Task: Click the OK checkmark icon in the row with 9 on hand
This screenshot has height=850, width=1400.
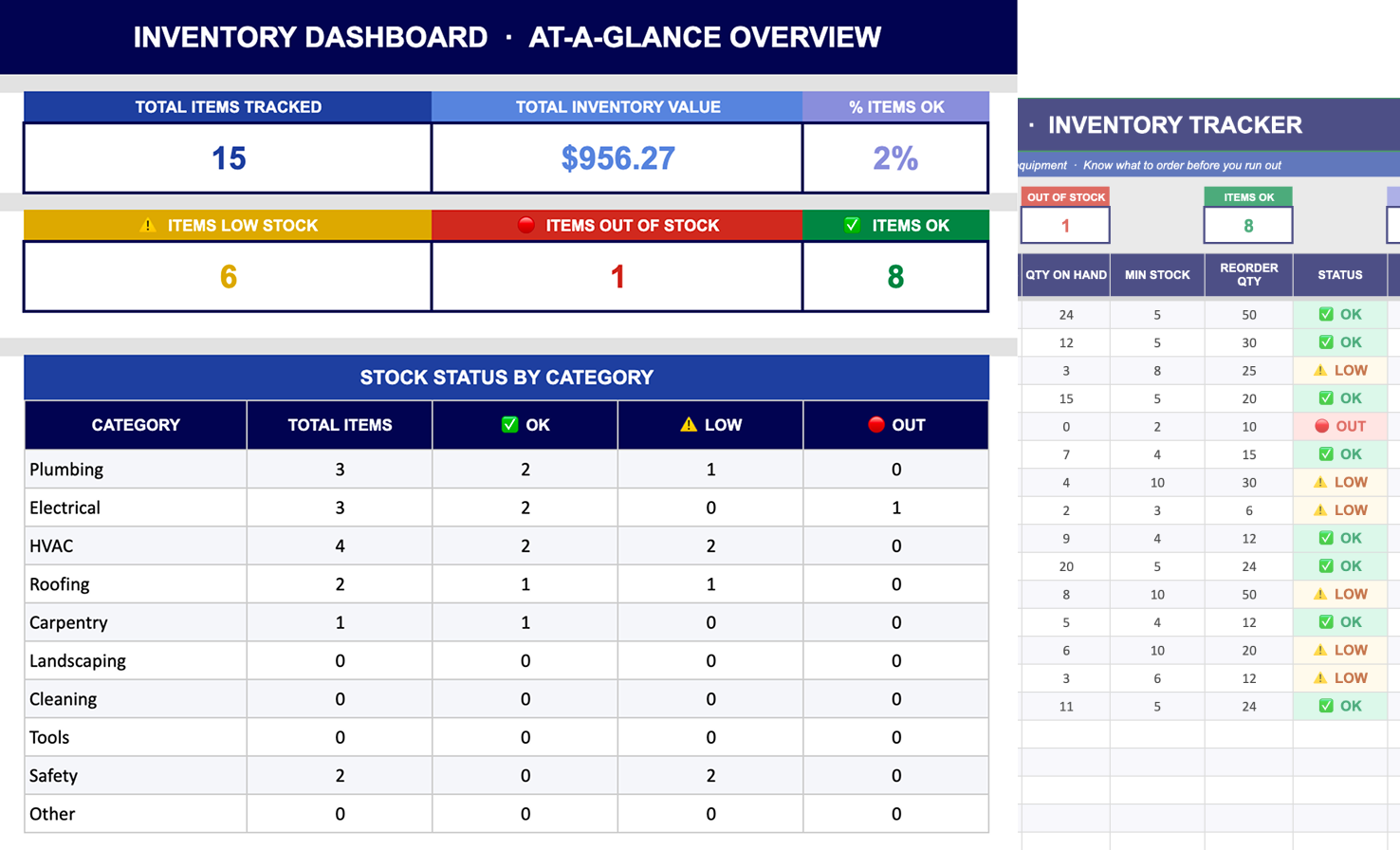Action: tap(1326, 538)
